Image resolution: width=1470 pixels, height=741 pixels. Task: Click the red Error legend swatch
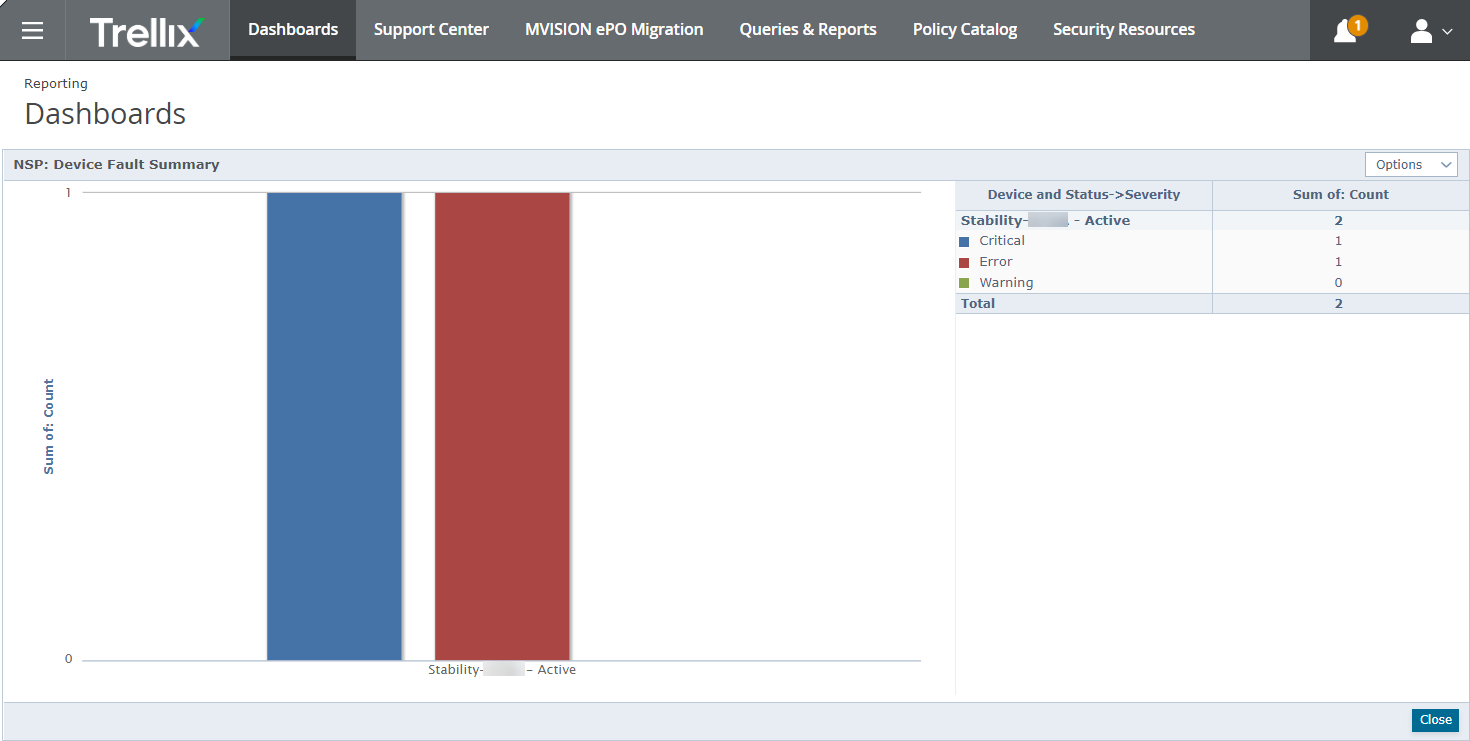(964, 262)
